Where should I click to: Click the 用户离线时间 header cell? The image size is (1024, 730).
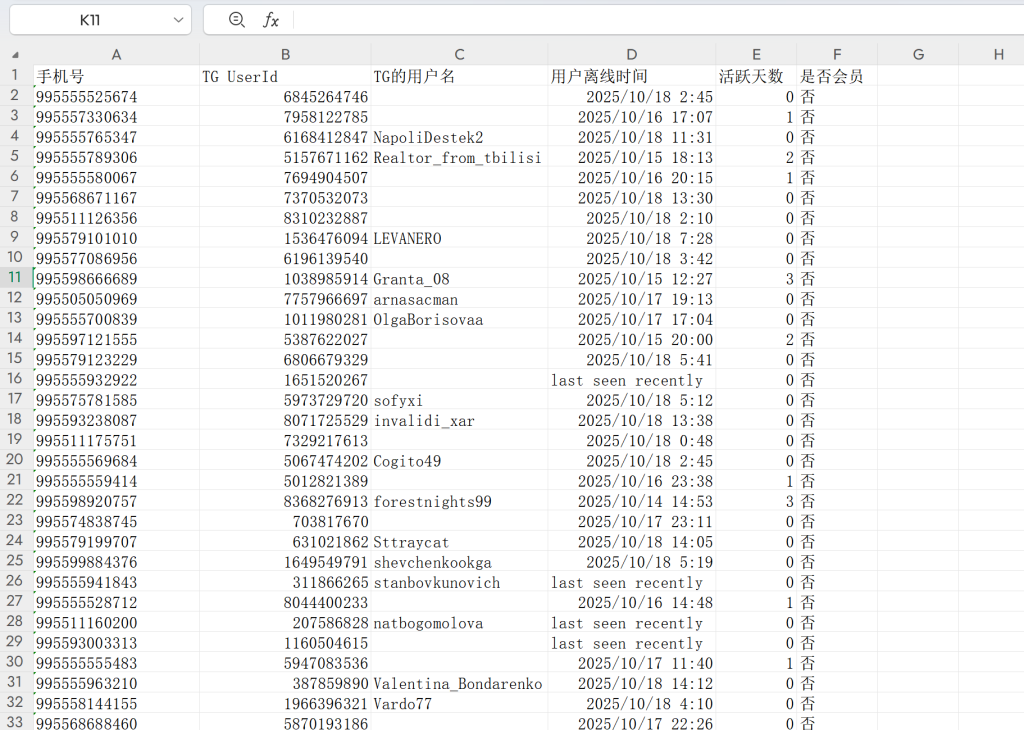(632, 76)
